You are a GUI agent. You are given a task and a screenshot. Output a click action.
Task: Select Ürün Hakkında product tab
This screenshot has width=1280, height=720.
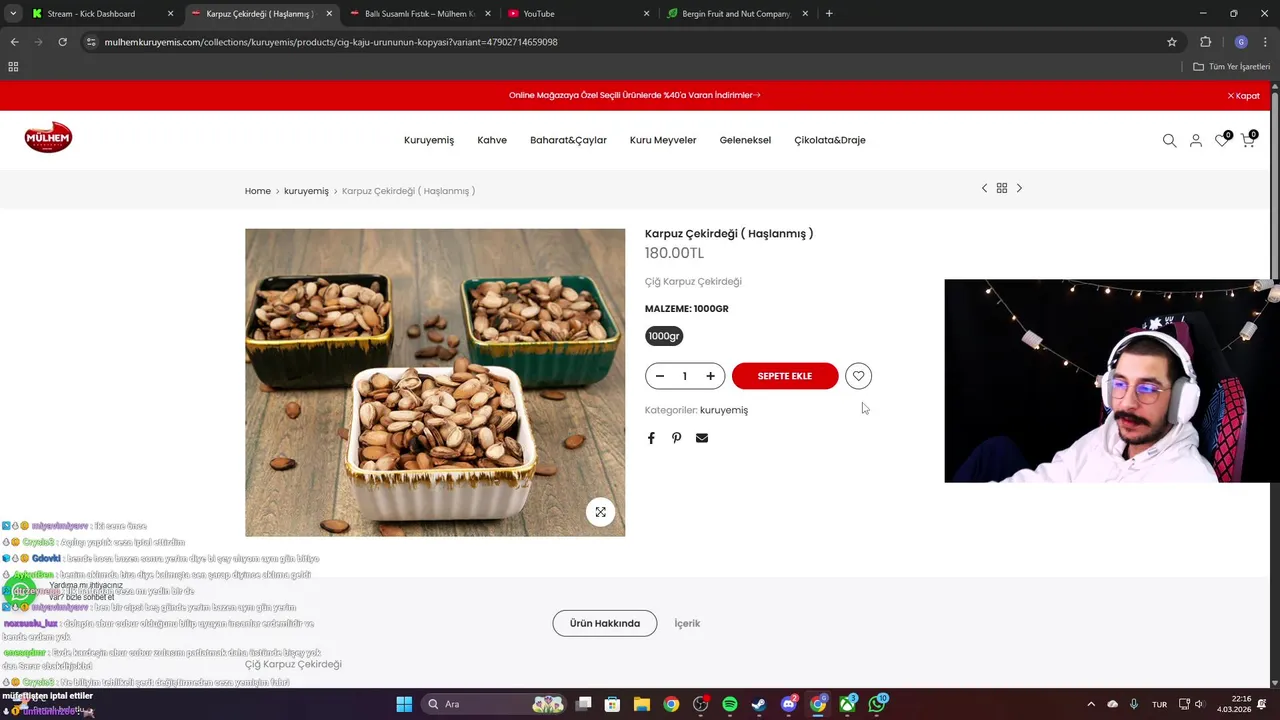(605, 623)
